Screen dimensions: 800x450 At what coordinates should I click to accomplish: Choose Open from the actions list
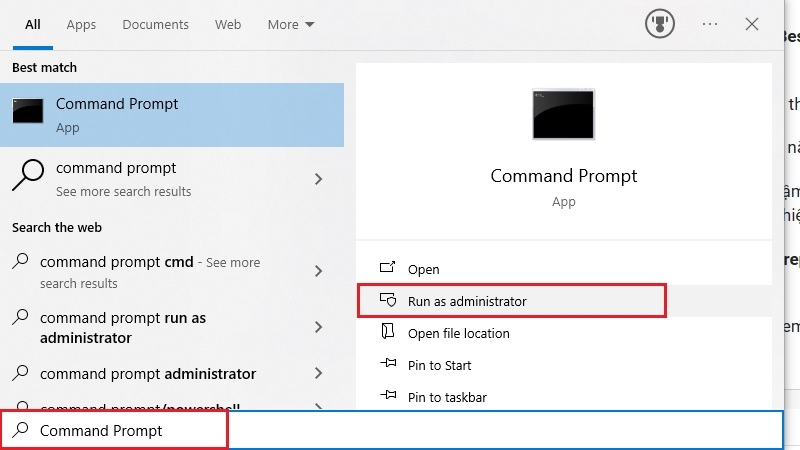(564, 269)
